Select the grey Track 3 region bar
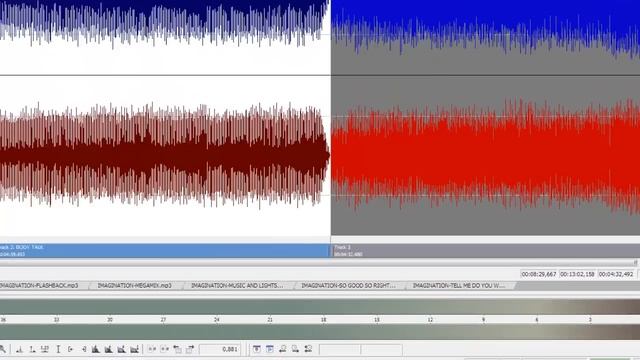This screenshot has height=360, width=640. click(x=485, y=251)
